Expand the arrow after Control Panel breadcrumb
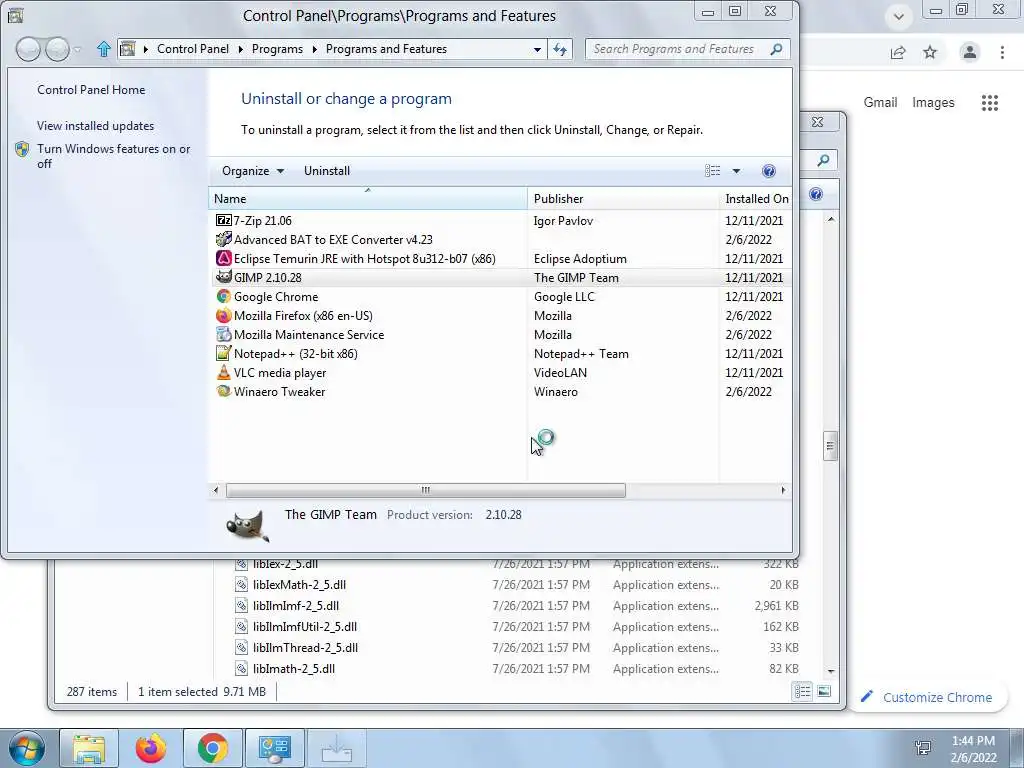 point(240,49)
